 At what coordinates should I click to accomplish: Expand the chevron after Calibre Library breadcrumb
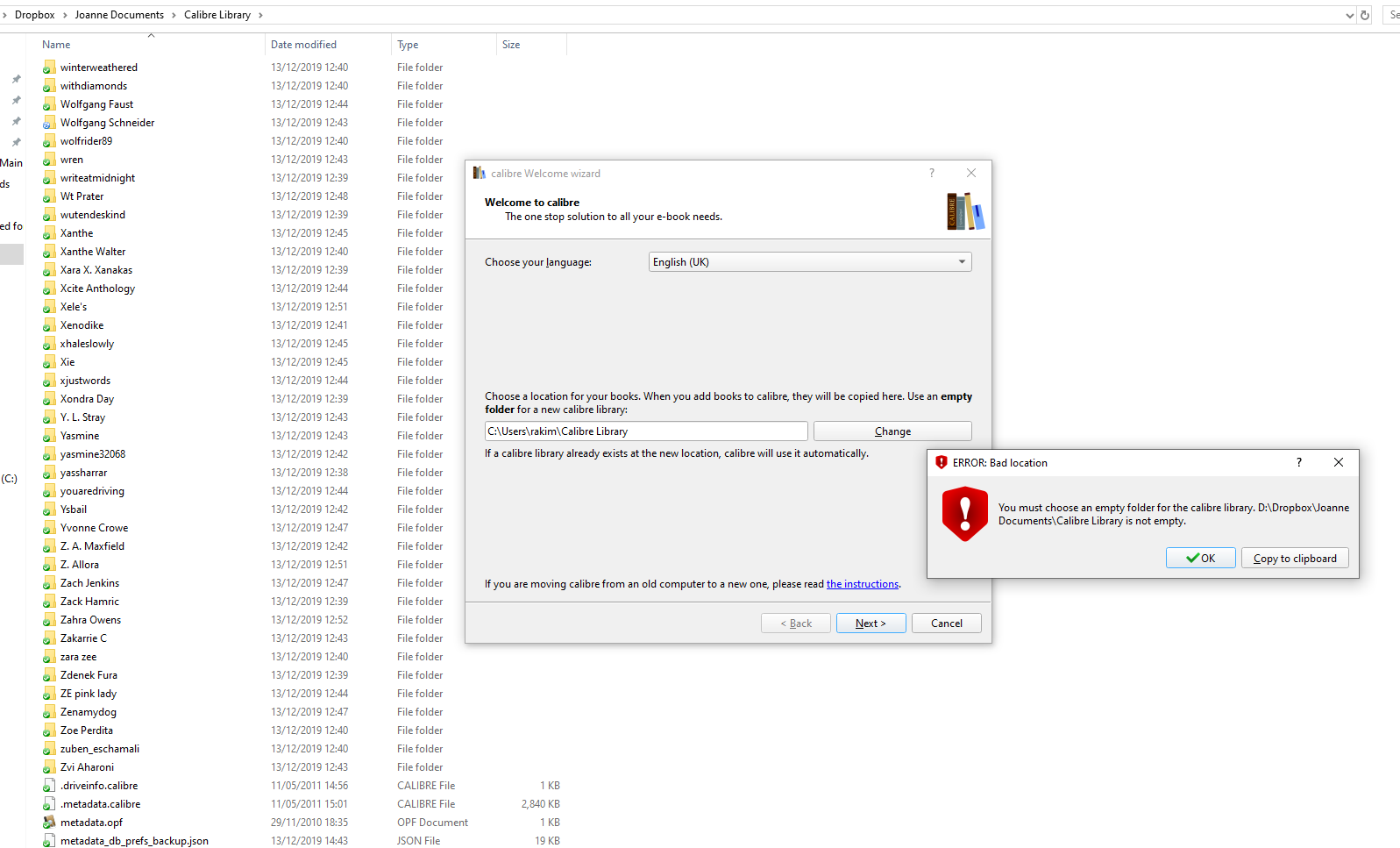[260, 15]
